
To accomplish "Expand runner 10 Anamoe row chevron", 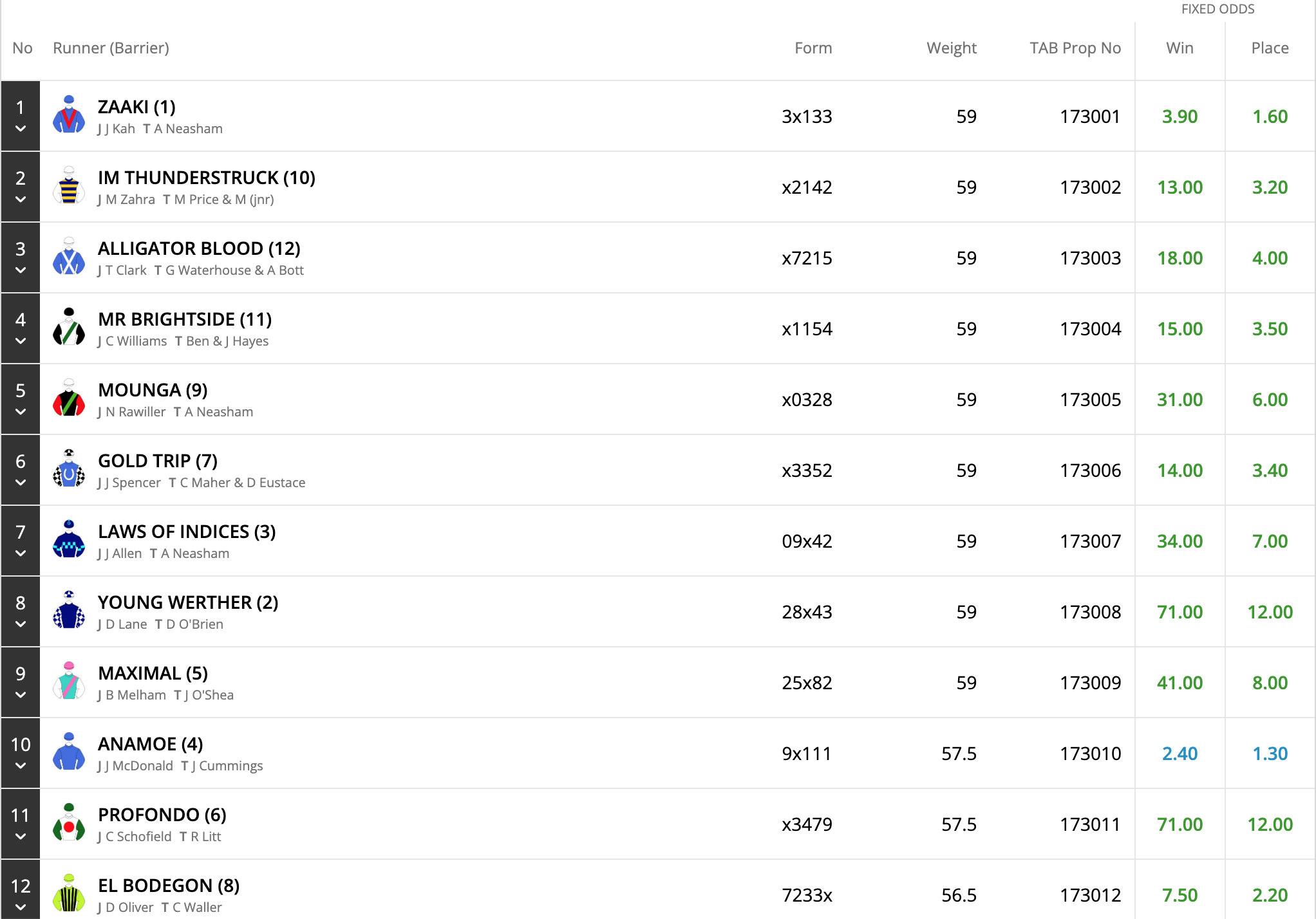I will (x=21, y=766).
